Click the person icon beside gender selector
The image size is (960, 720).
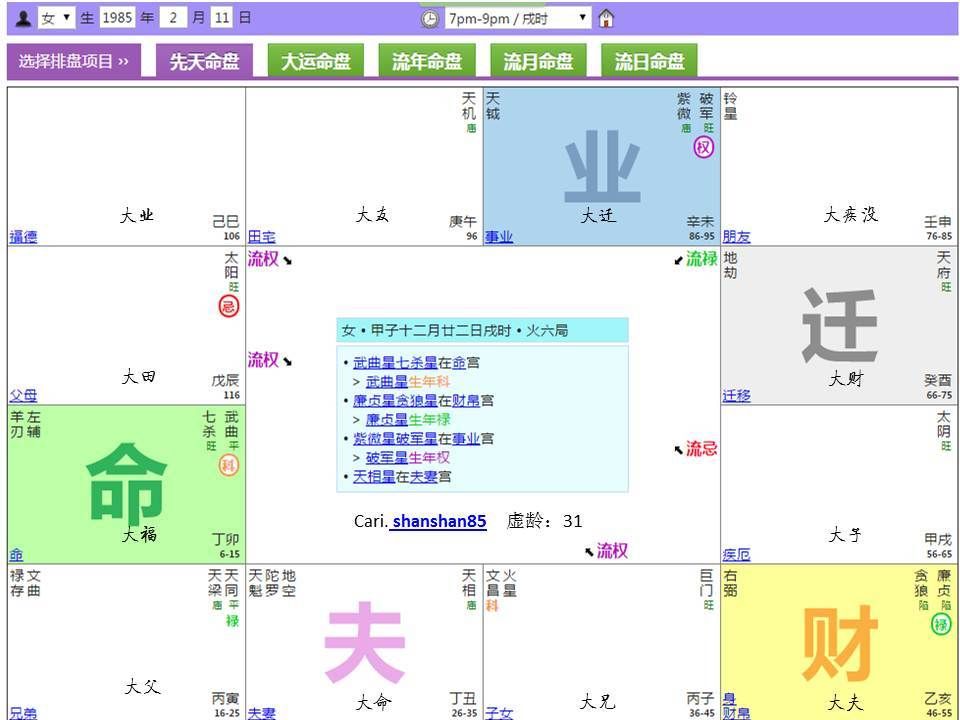tap(23, 18)
